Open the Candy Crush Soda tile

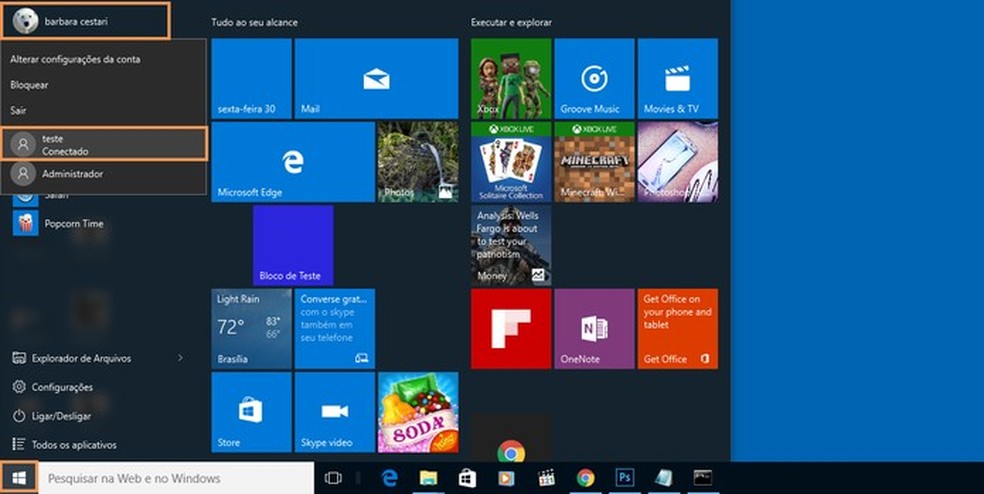tap(418, 412)
